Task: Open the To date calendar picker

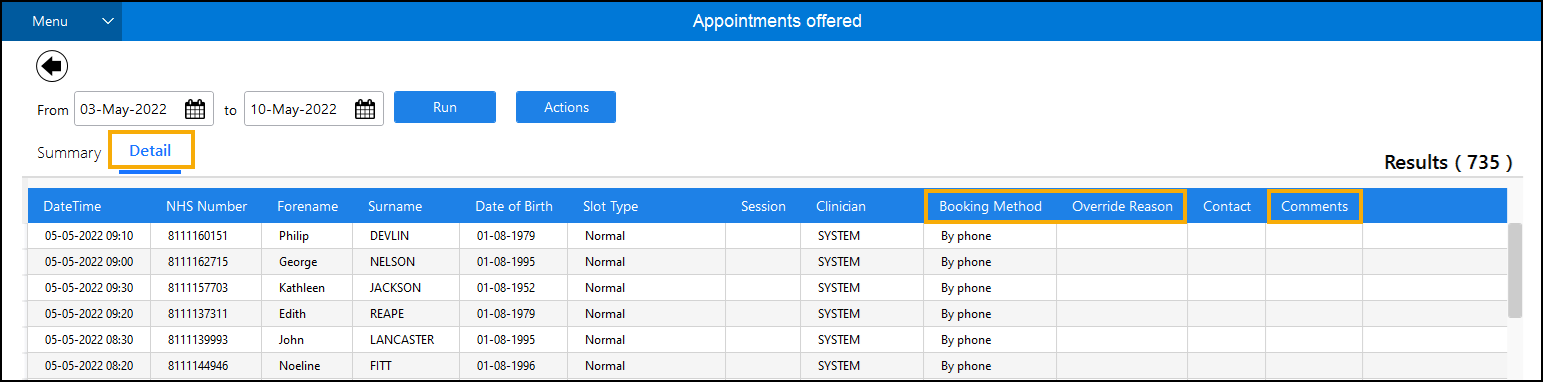Action: coord(365,109)
